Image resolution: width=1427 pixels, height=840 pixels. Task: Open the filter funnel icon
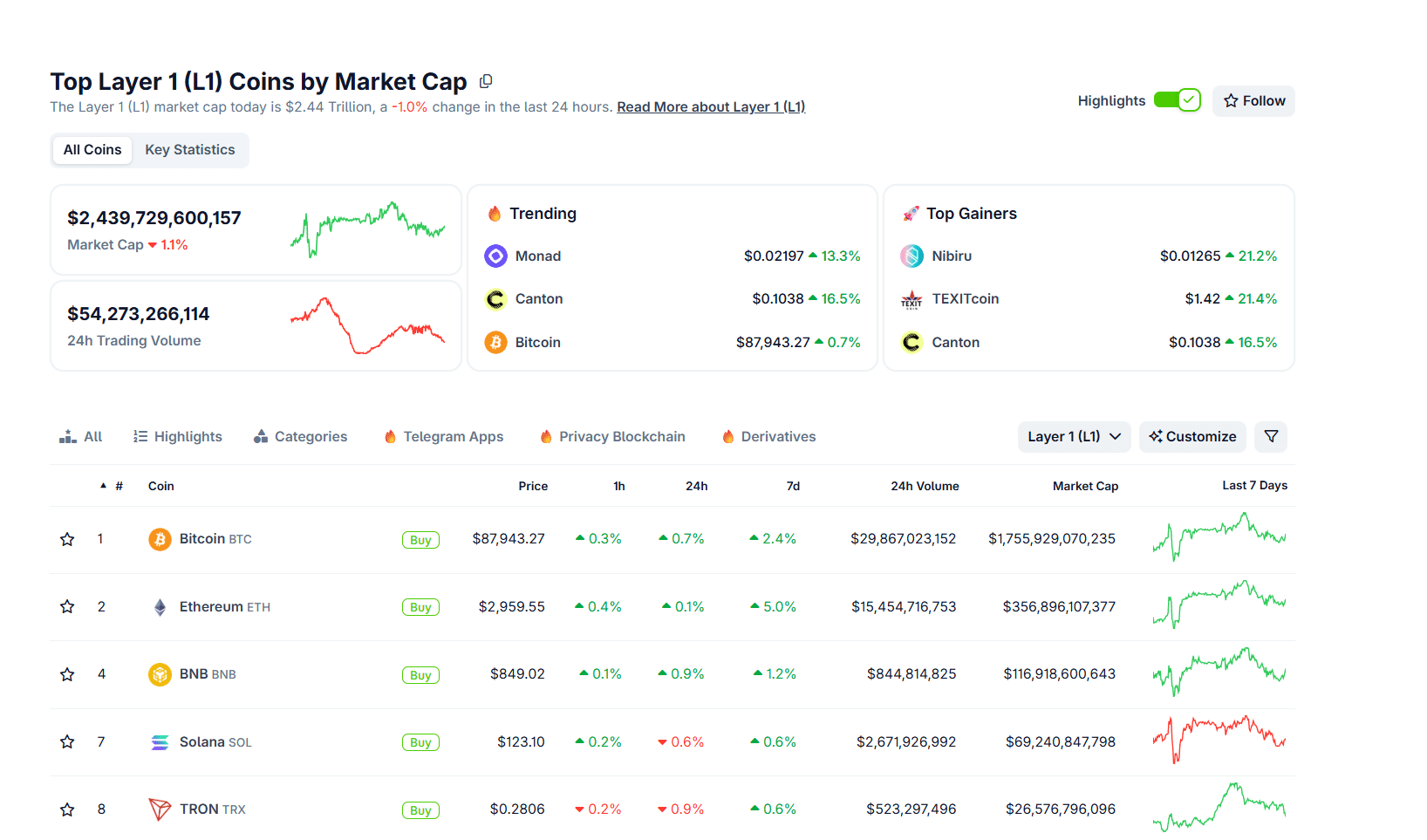(x=1271, y=436)
